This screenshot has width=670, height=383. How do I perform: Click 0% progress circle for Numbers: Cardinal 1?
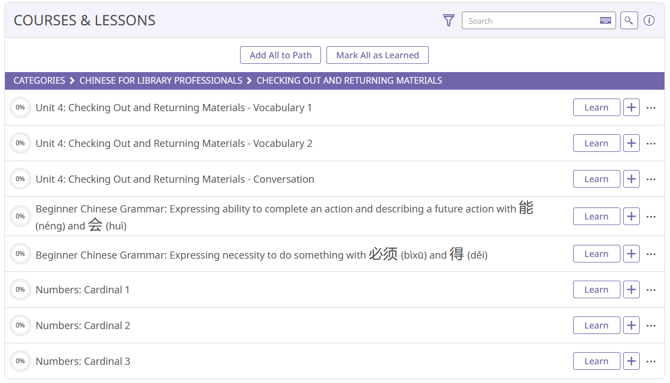(20, 290)
